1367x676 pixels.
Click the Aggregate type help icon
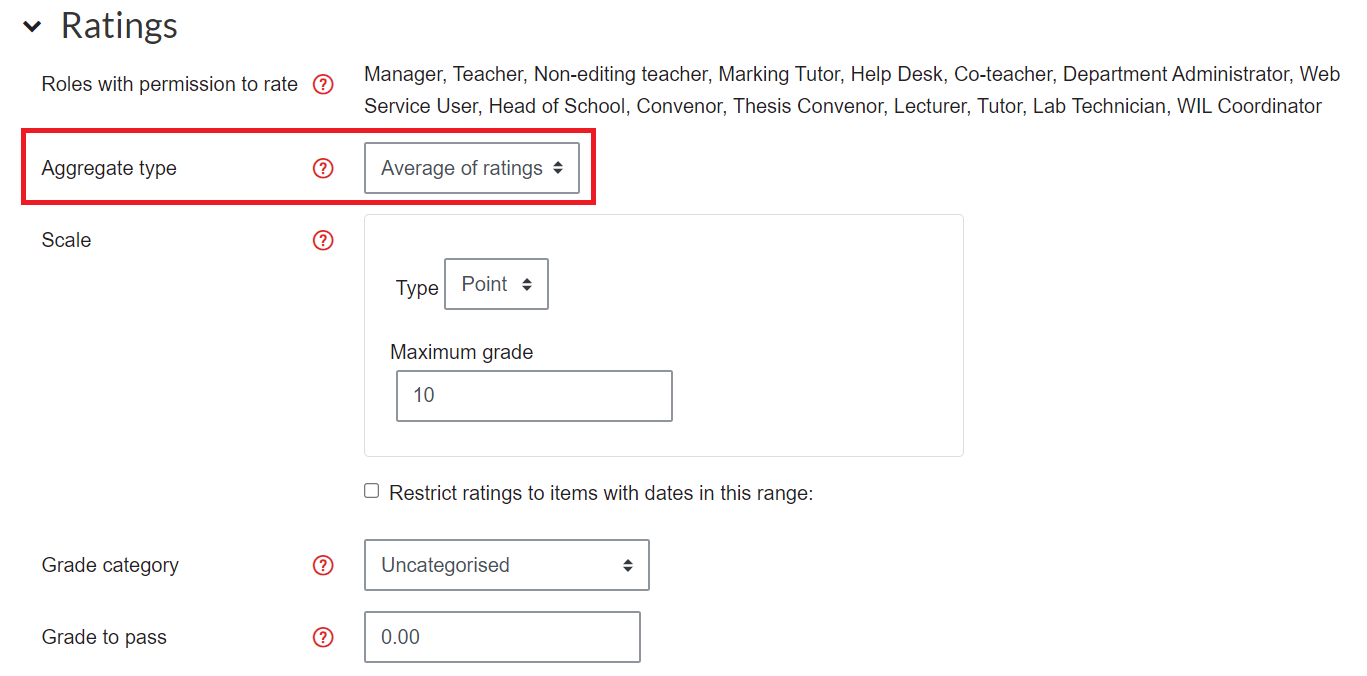[323, 169]
